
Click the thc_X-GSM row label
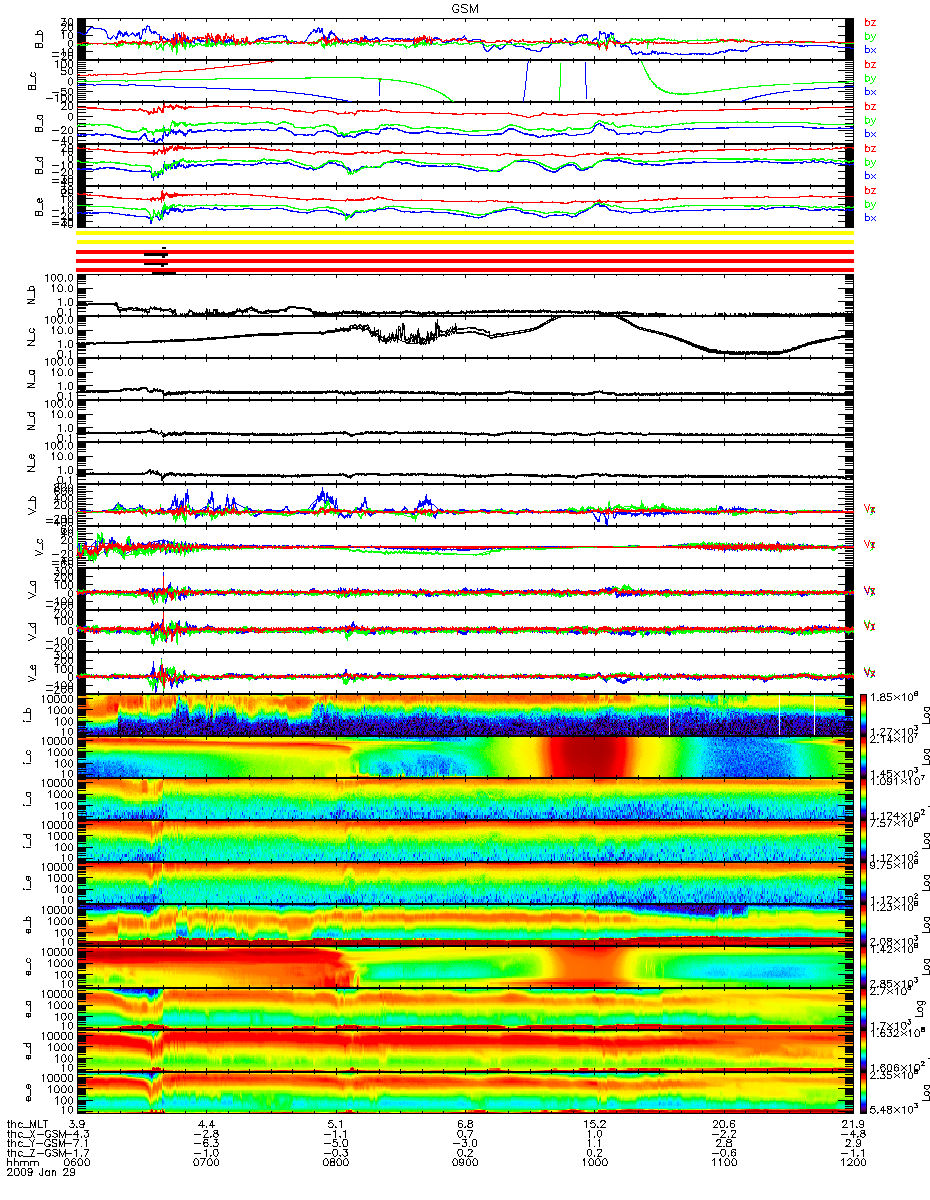coord(38,1135)
